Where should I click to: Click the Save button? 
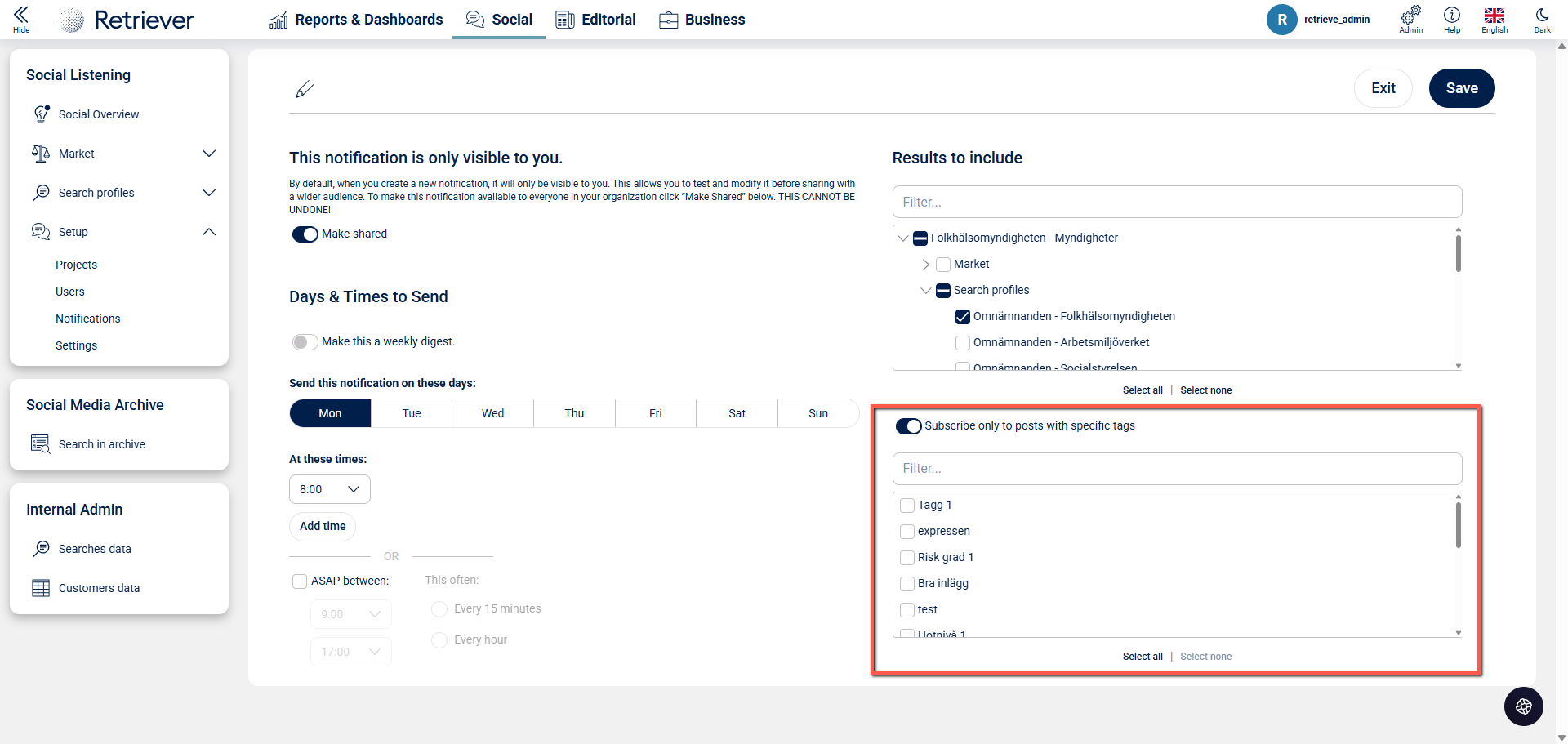[1461, 88]
